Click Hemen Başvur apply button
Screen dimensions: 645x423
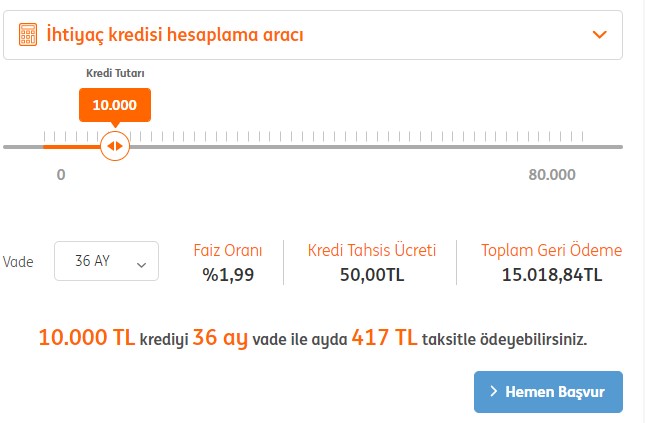pyautogui.click(x=548, y=392)
